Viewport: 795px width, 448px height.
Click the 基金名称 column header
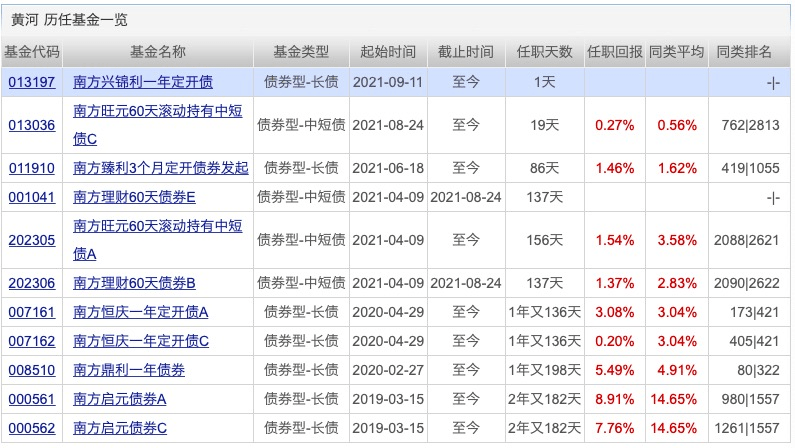tap(158, 52)
